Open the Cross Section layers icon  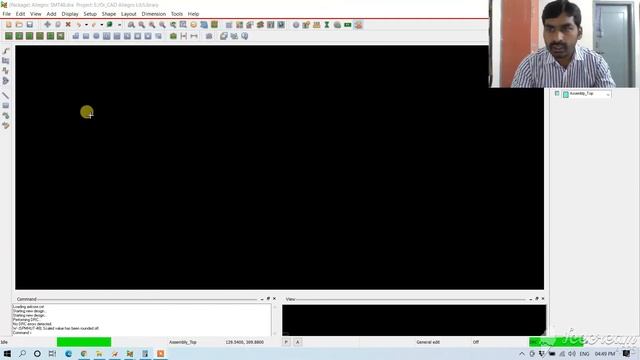pyautogui.click(x=260, y=25)
